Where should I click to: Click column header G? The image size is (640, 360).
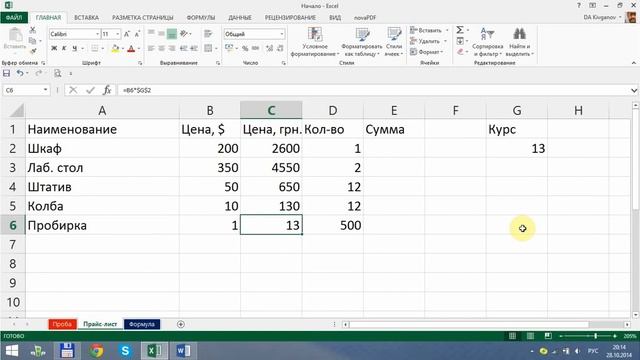click(517, 110)
